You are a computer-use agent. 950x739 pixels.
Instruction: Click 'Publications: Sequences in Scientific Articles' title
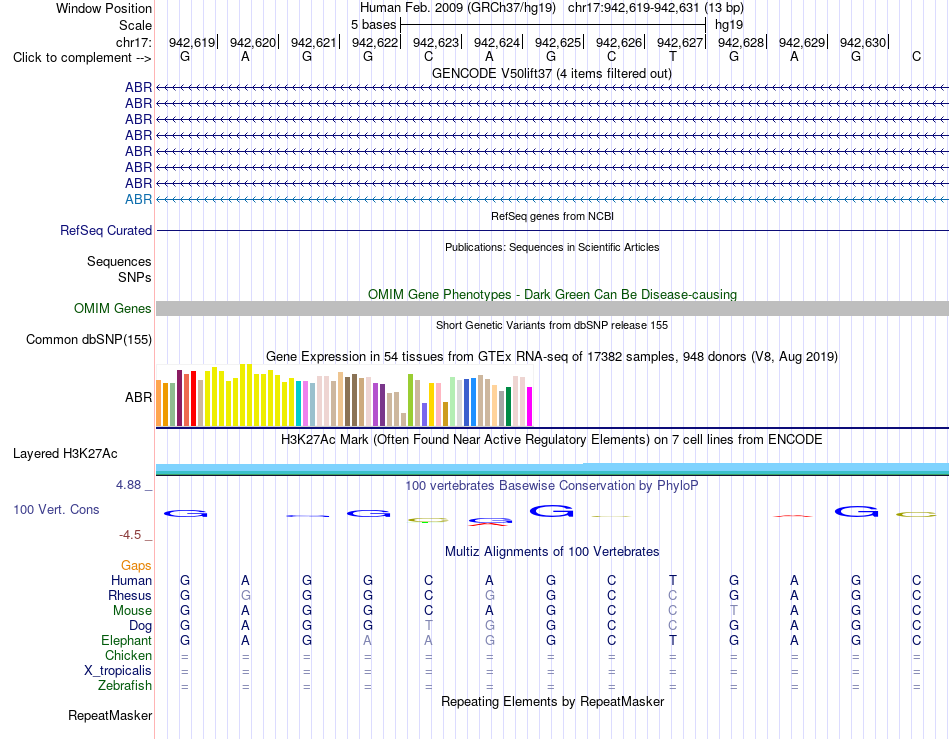point(552,247)
